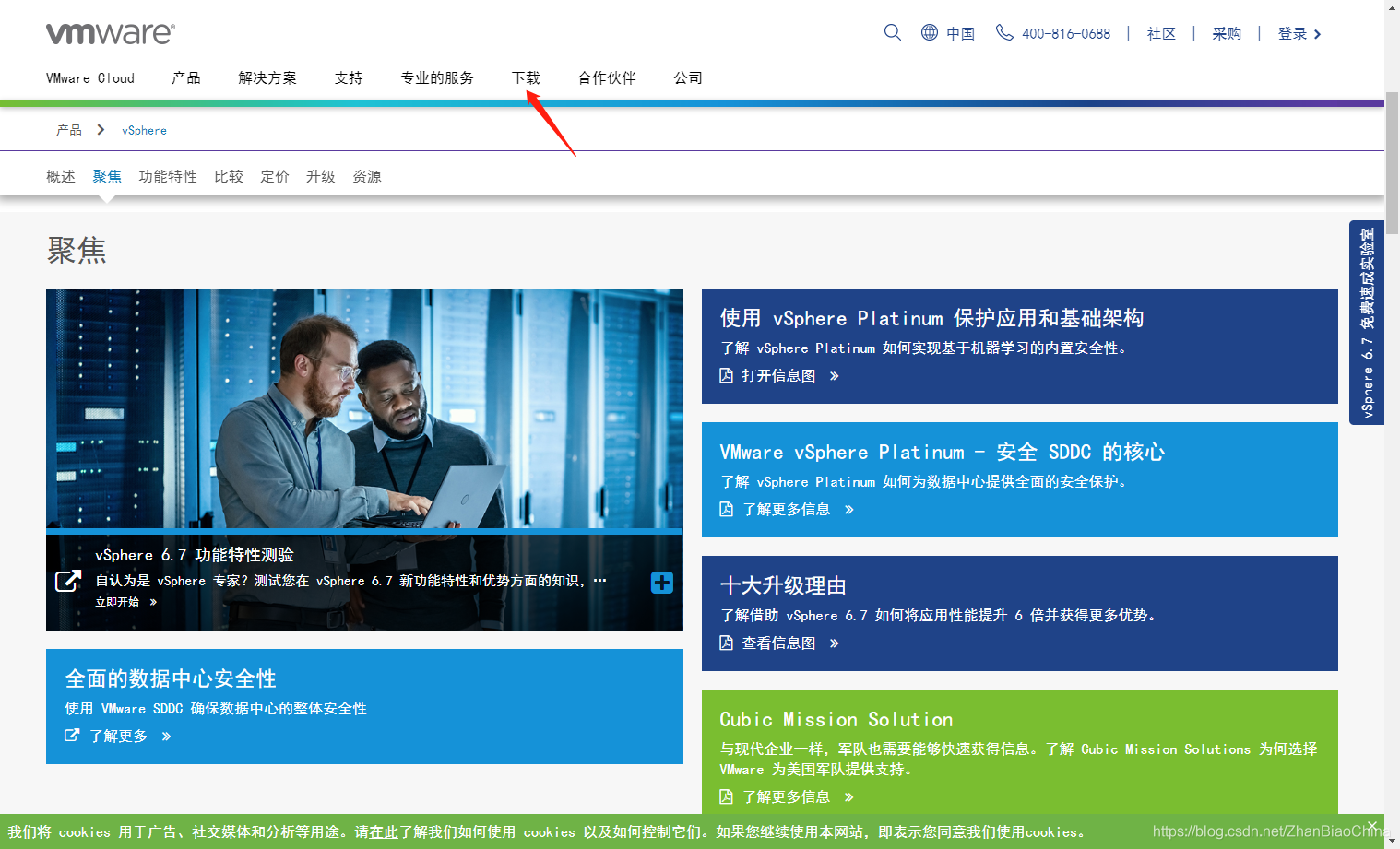This screenshot has width=1400, height=849.
Task: Click 了解更多 in 全面的数据中心安全性 card
Action: 118,737
